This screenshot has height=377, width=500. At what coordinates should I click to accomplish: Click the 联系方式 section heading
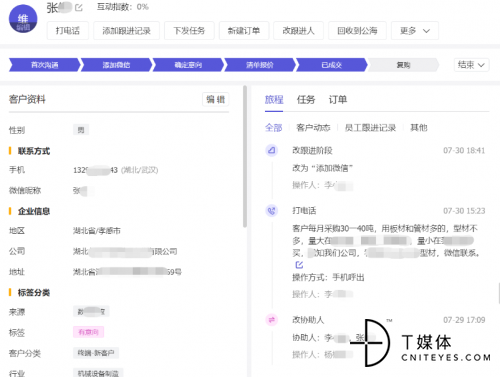pos(34,151)
